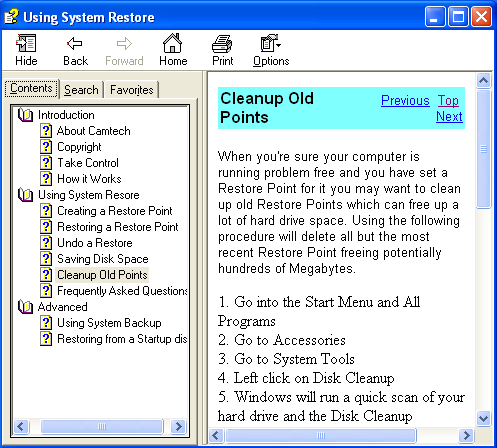Open the Home page icon

(x=173, y=43)
